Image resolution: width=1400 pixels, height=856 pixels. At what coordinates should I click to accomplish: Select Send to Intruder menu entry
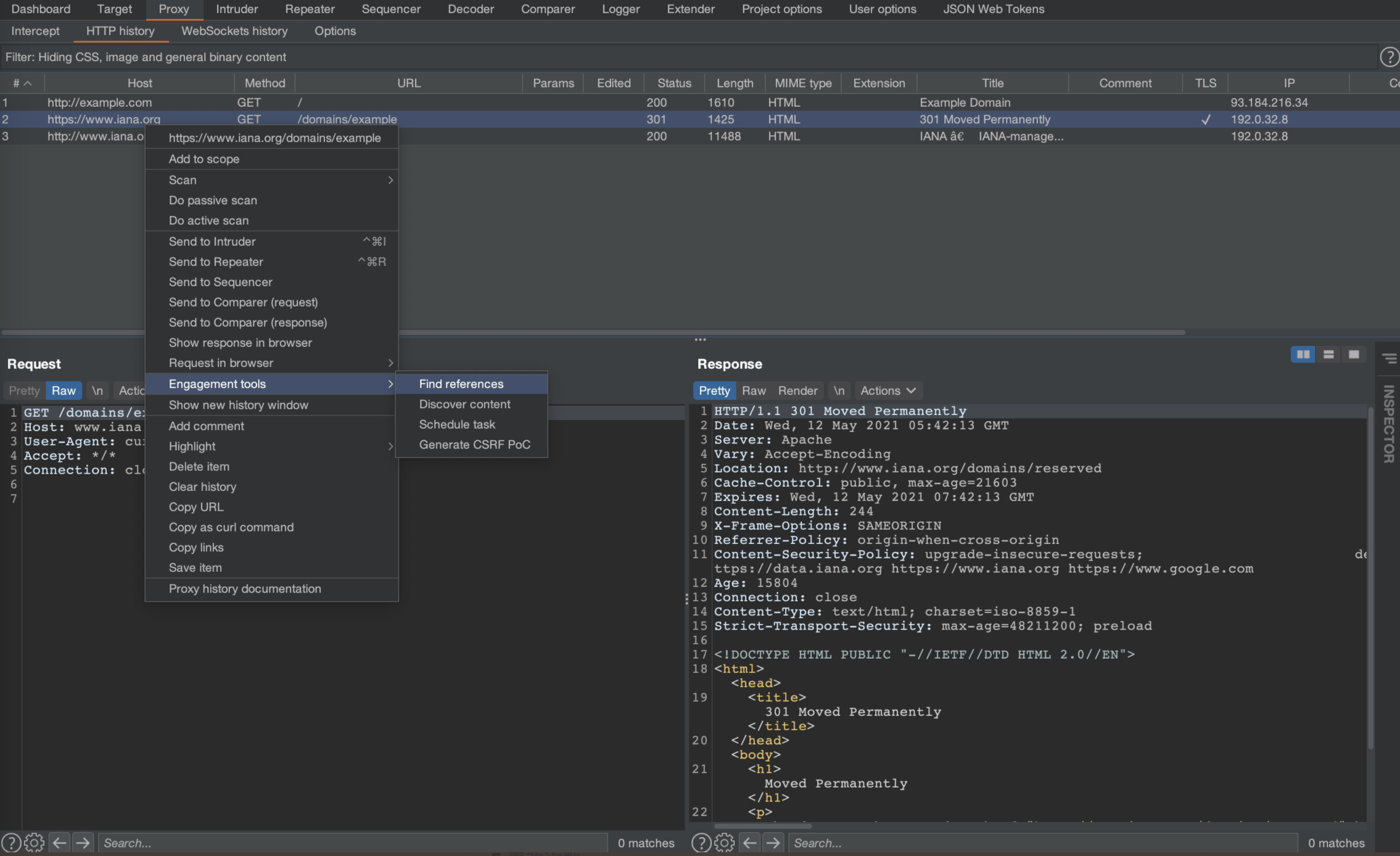click(x=271, y=242)
